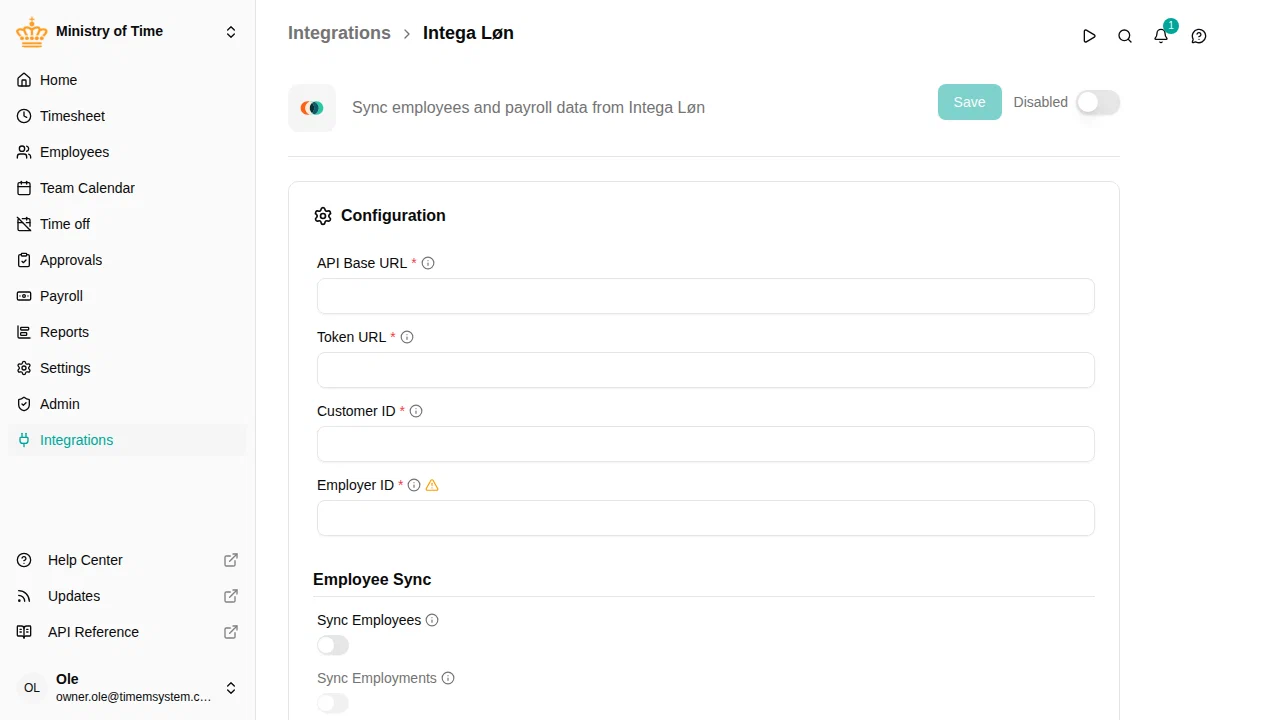Open Reports in the sidebar
Viewport: 1280px width, 720px height.
click(127, 332)
